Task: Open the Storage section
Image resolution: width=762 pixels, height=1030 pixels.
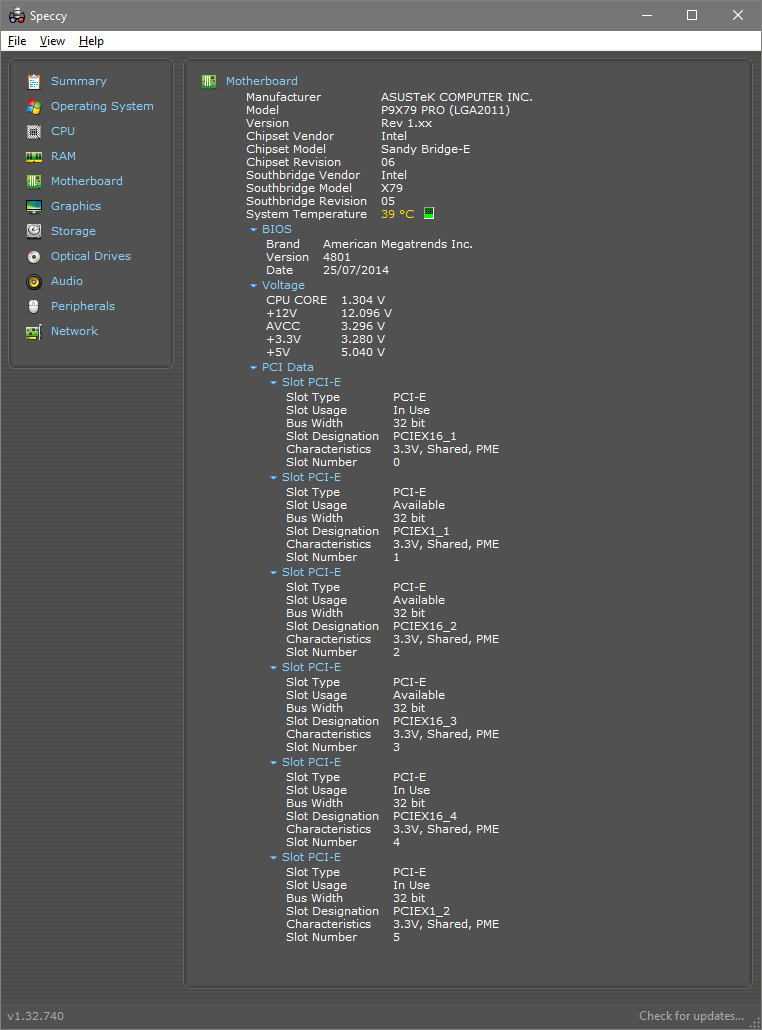Action: [74, 231]
